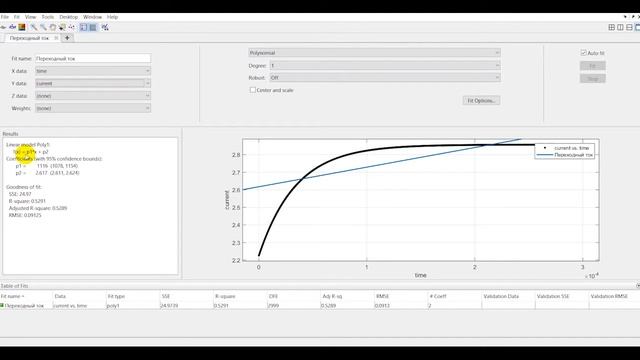This screenshot has width=640, height=360.
Task: Enable the Center and scale checkbox
Action: point(253,90)
